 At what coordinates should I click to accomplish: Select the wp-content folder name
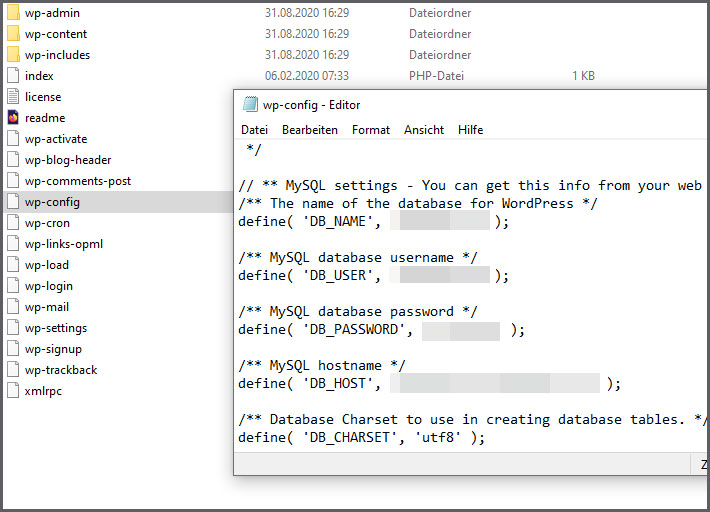tap(56, 34)
